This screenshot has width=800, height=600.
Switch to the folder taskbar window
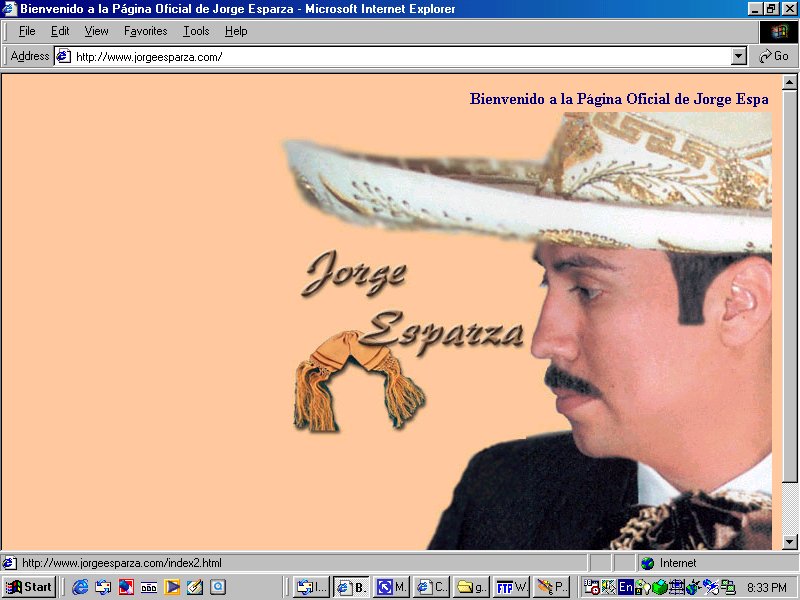point(472,587)
